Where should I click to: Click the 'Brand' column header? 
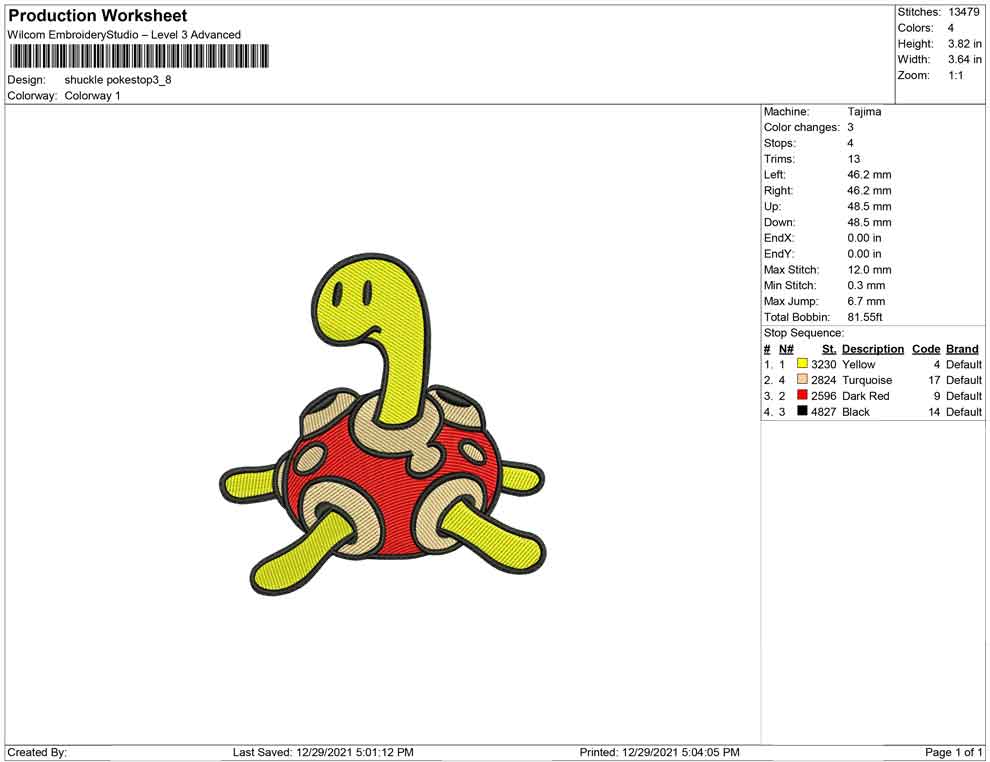962,349
